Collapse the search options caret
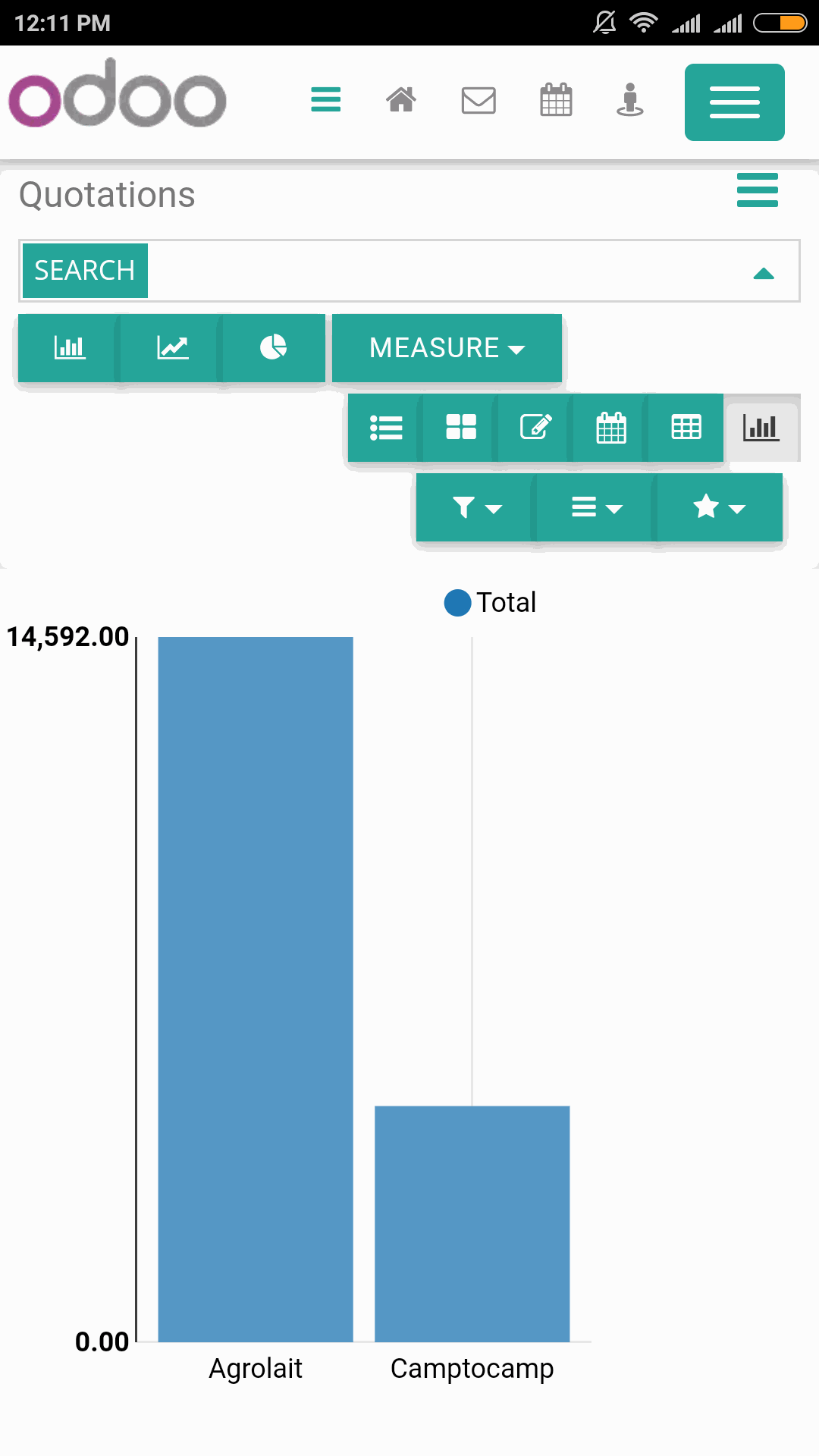 [764, 273]
